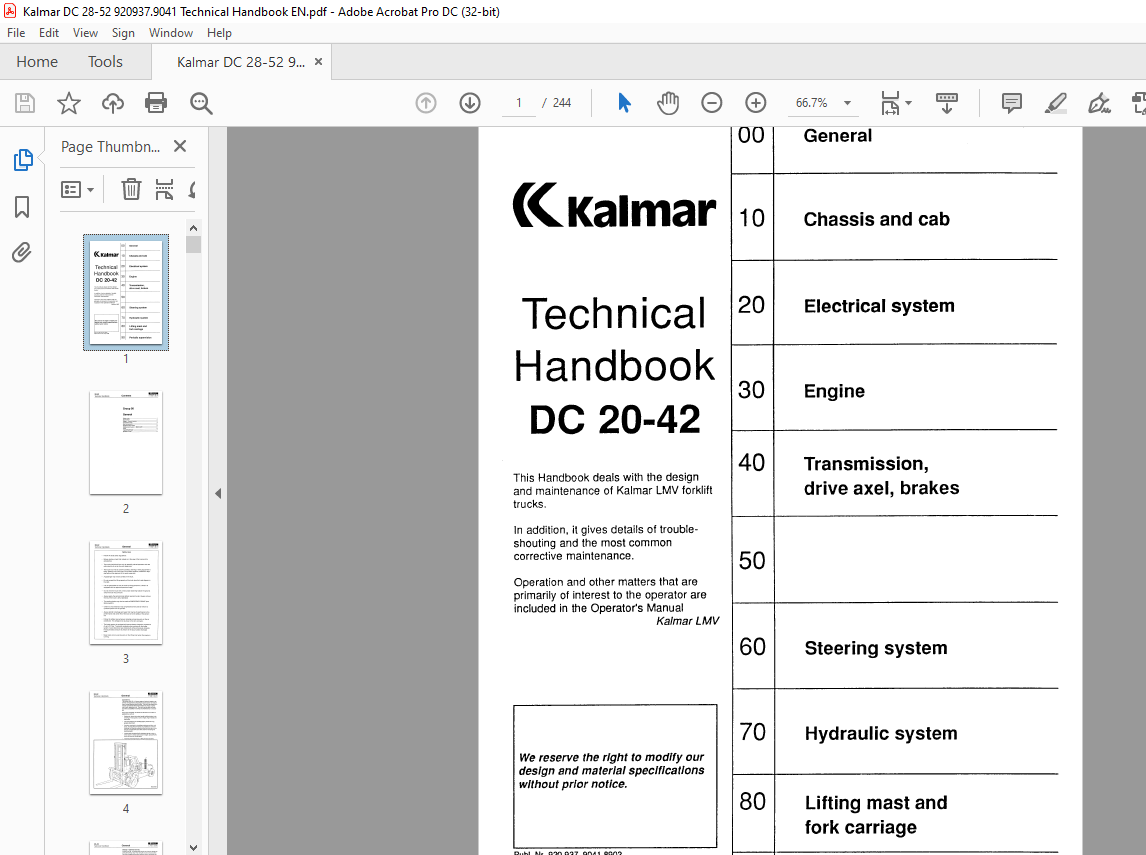Select page 4 thumbnail
This screenshot has width=1146, height=855.
tap(126, 742)
